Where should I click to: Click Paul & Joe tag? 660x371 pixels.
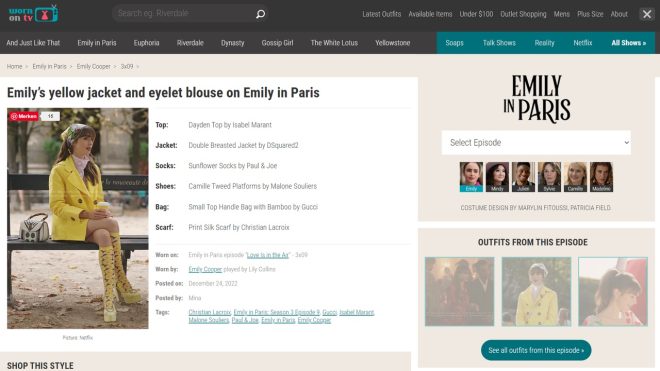click(x=245, y=320)
